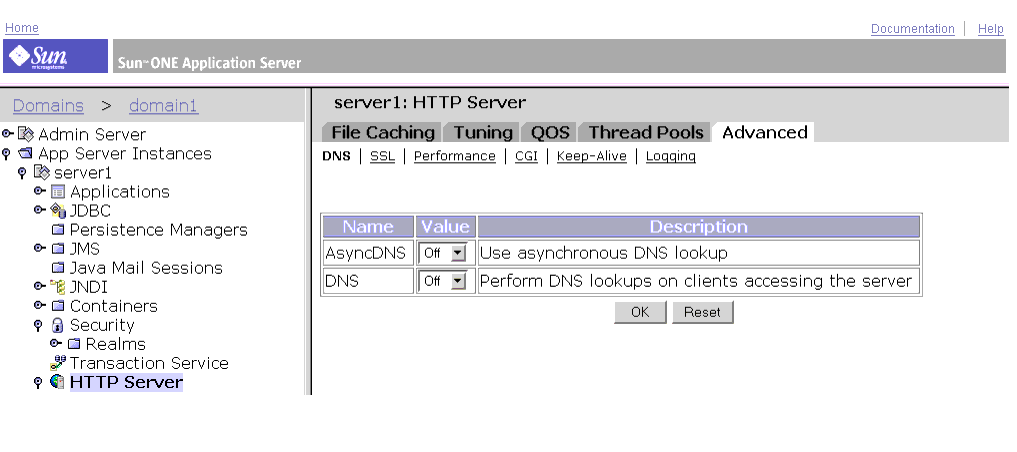Image resolution: width=1017 pixels, height=452 pixels.
Task: Collapse the HTTP Server node
Action: [38, 383]
